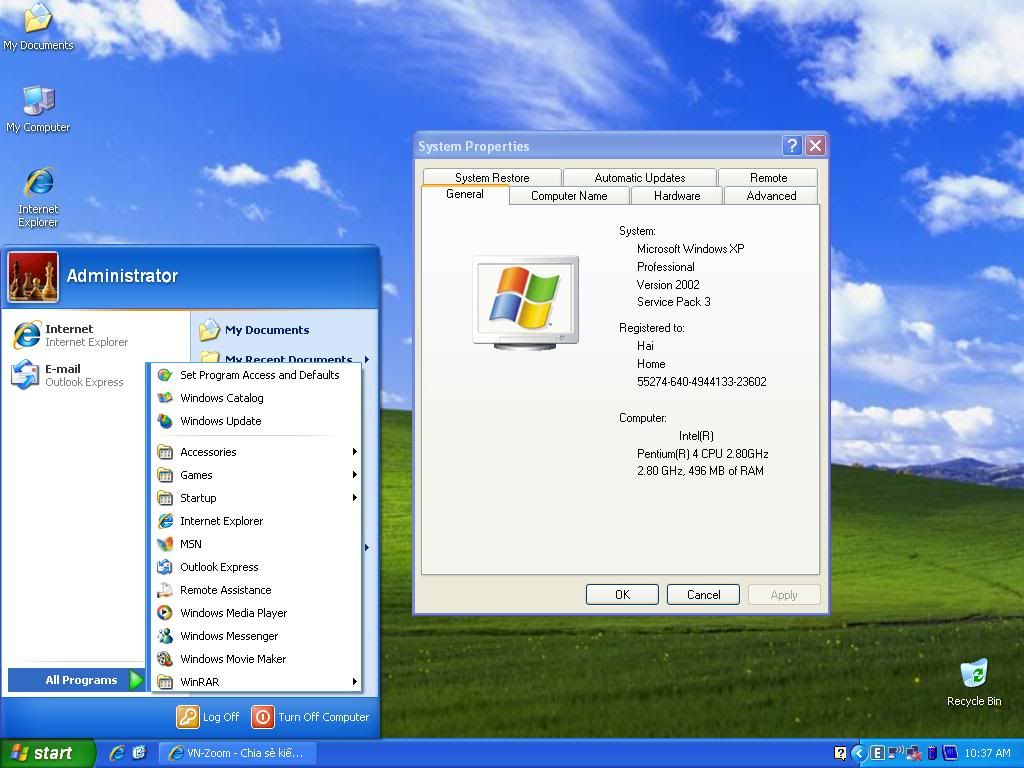
Task: Open Internet Explorer desktop shortcut
Action: point(38,197)
